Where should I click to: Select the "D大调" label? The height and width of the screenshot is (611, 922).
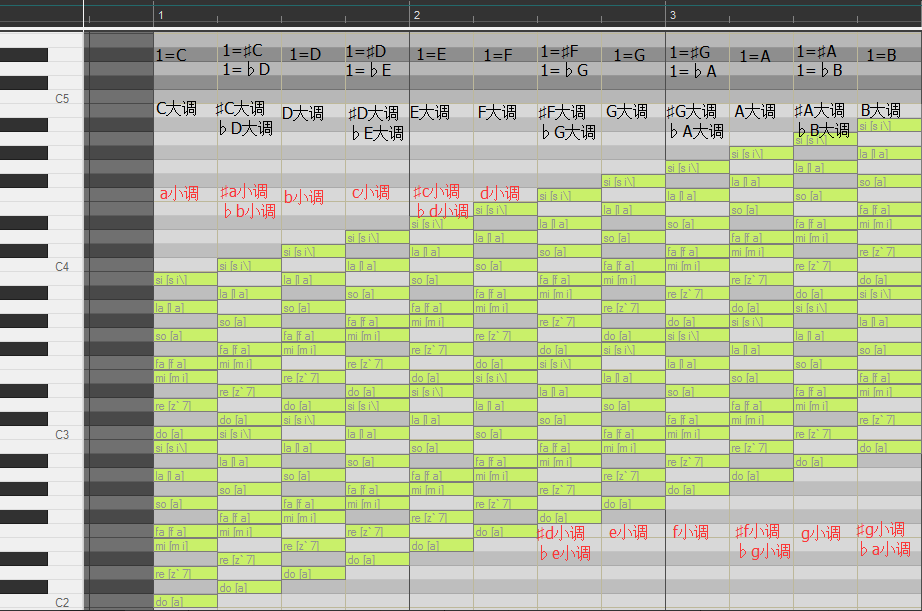click(303, 113)
